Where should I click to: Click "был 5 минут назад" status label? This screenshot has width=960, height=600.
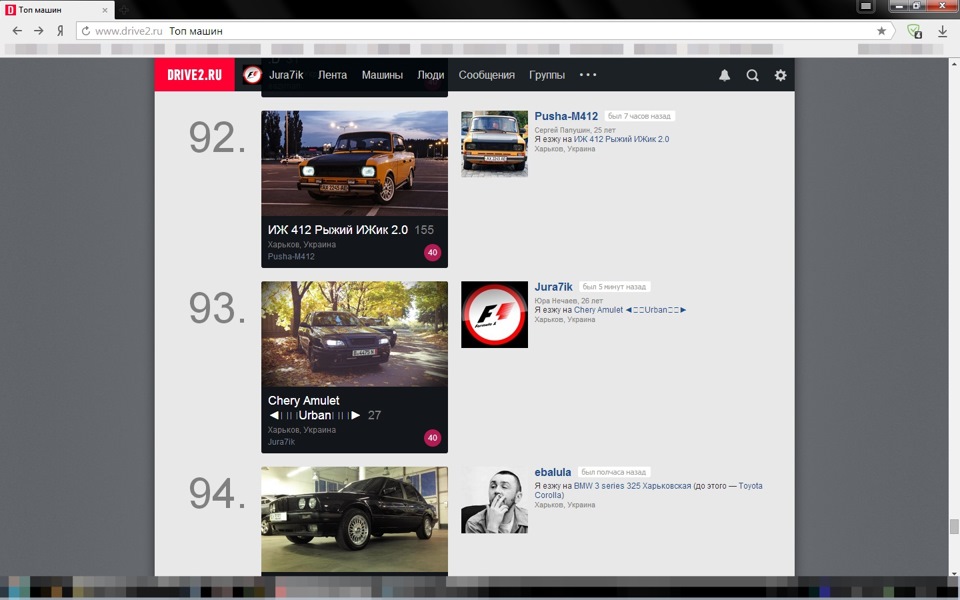(x=614, y=287)
